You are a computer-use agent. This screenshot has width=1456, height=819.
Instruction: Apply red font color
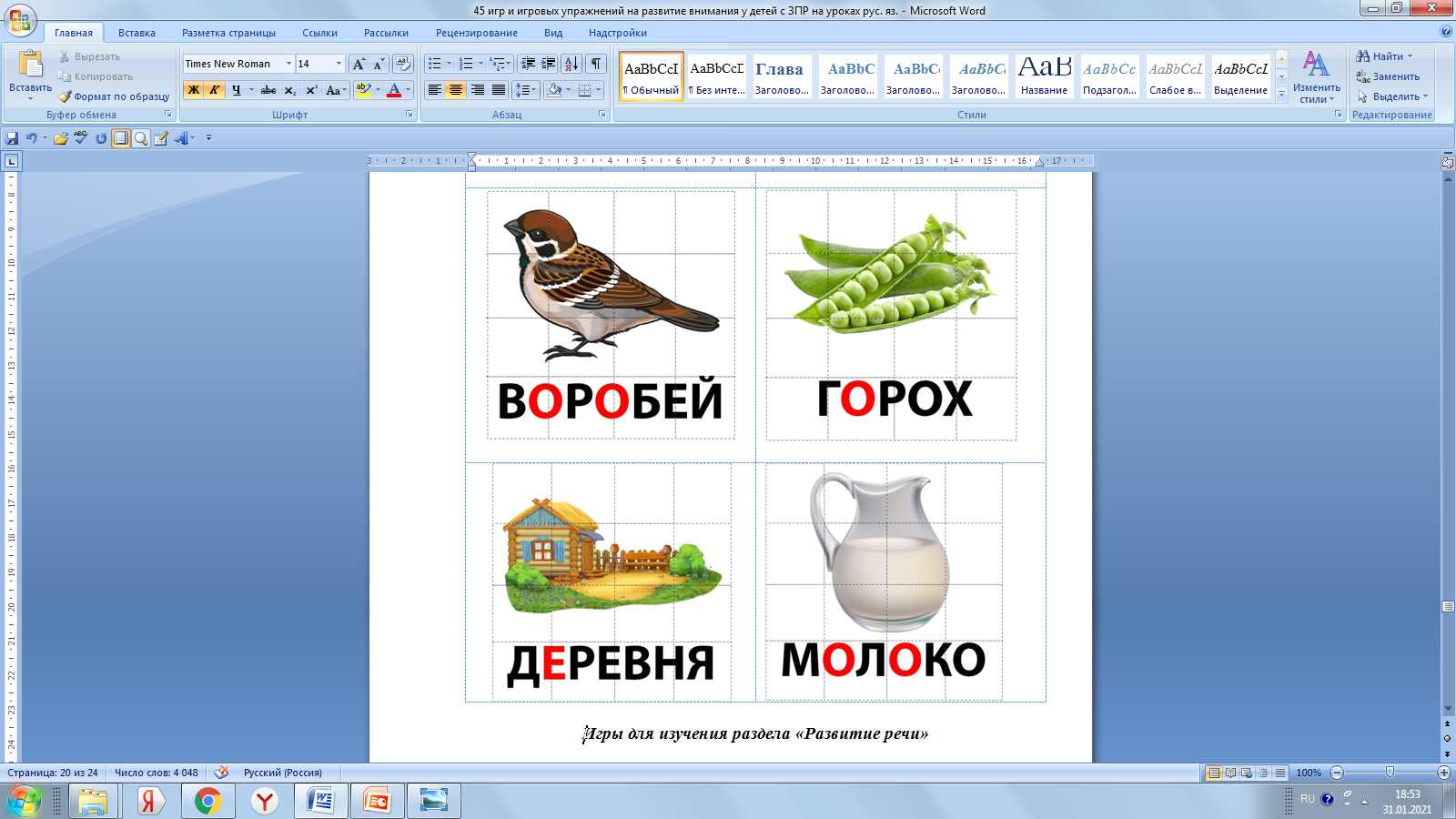coord(394,90)
